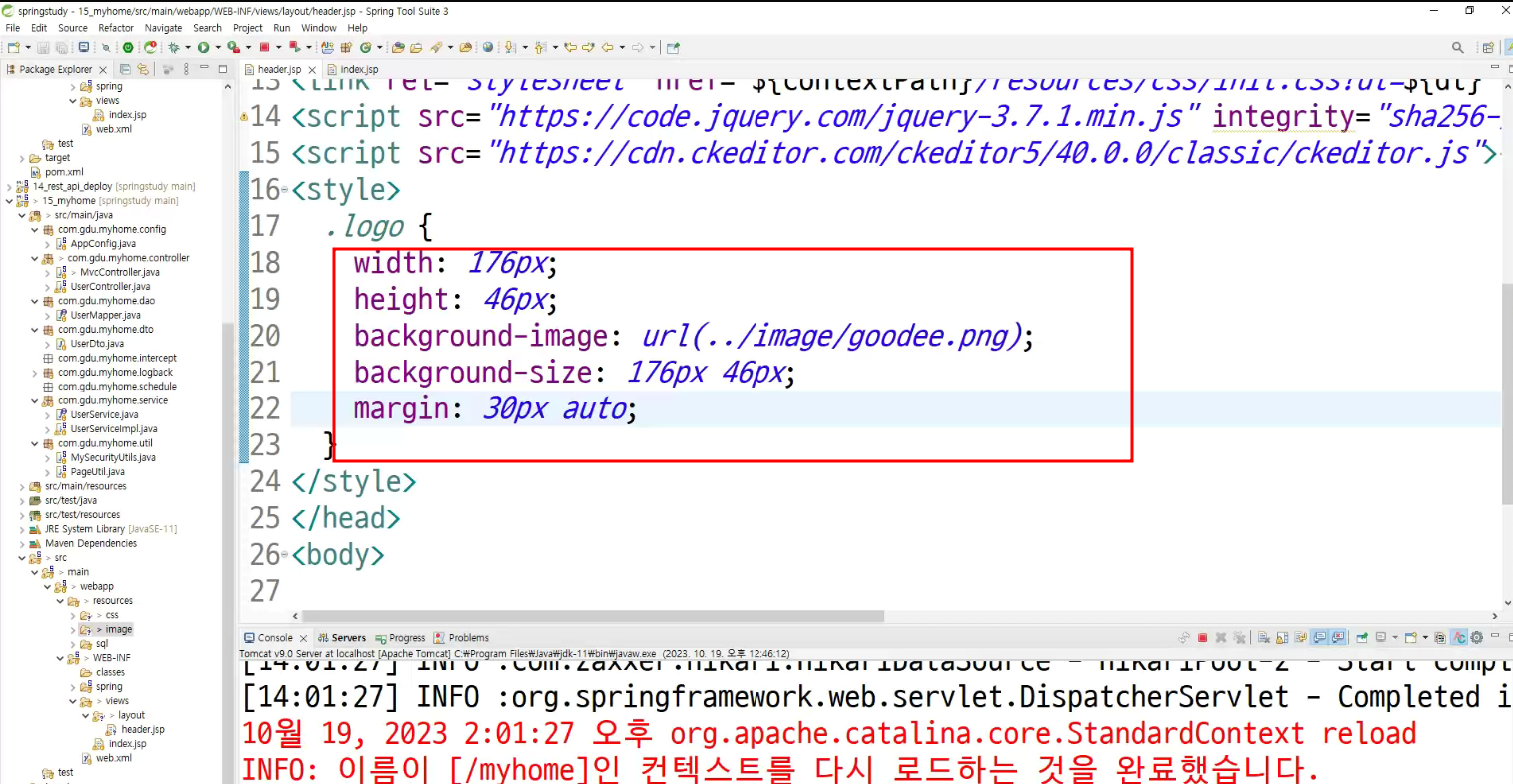
Task: Clear the console output icon
Action: 1263,637
